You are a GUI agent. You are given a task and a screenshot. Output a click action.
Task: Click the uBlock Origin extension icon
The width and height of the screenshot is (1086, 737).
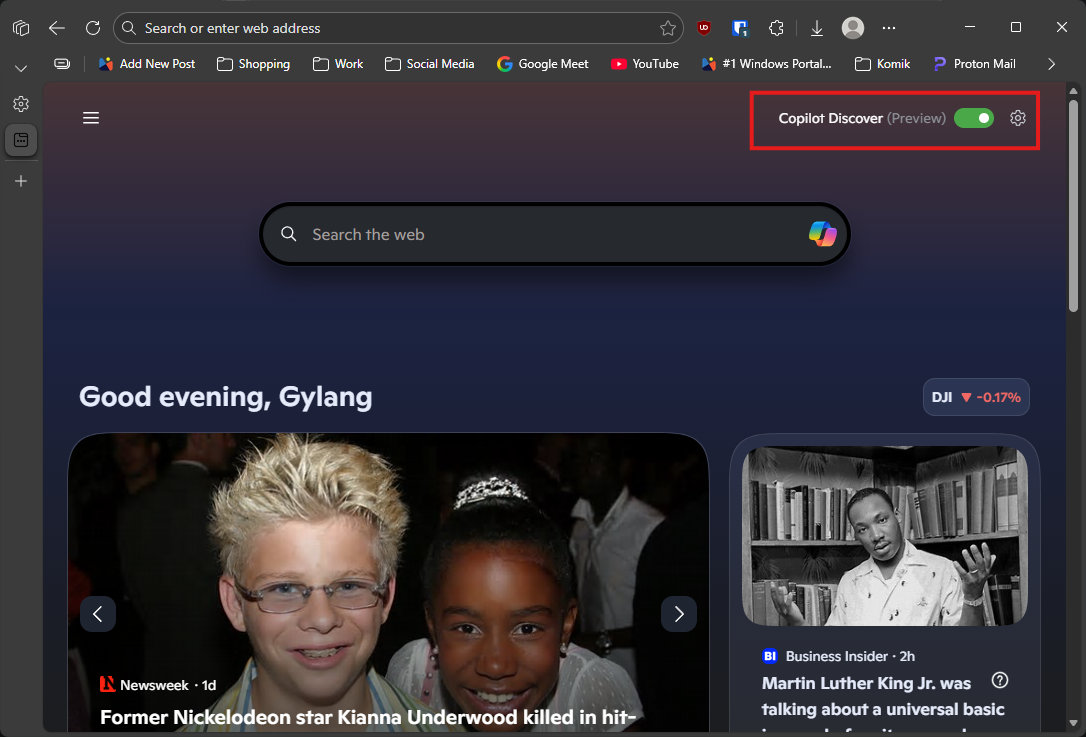pyautogui.click(x=704, y=28)
